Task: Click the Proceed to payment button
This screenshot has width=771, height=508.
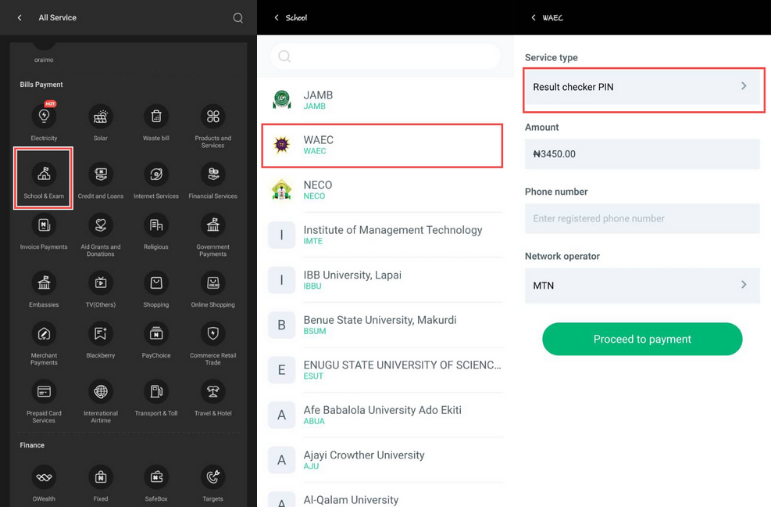Action: pyautogui.click(x=642, y=339)
